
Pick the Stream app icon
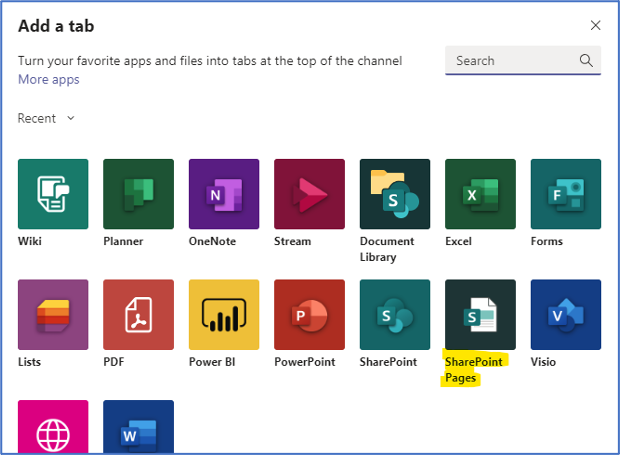tap(309, 194)
